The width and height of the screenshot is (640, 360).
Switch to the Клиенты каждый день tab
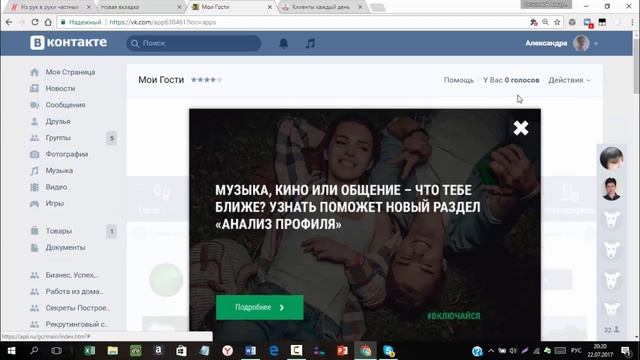pos(321,7)
